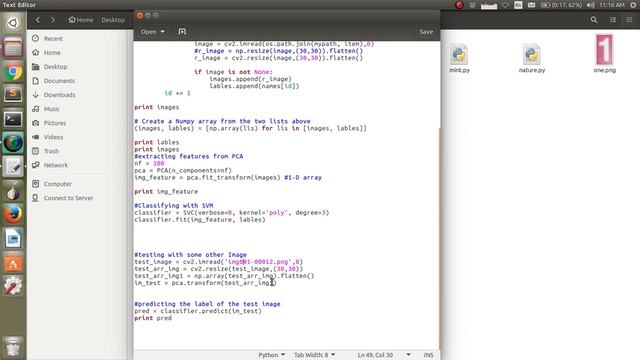Click 'print img_feature' line in editor
Image resolution: width=640 pixels, height=360 pixels.
coord(166,191)
